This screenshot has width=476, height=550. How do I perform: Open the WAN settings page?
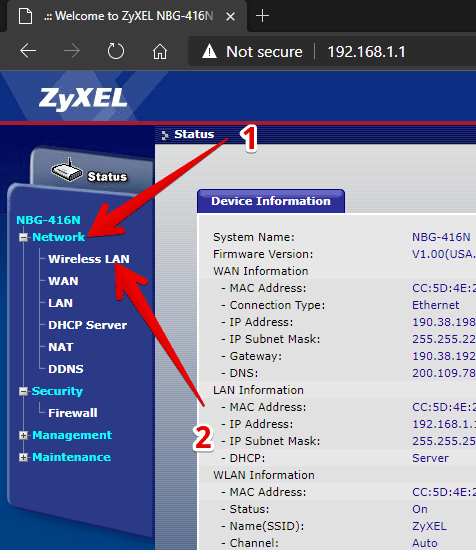[63, 281]
